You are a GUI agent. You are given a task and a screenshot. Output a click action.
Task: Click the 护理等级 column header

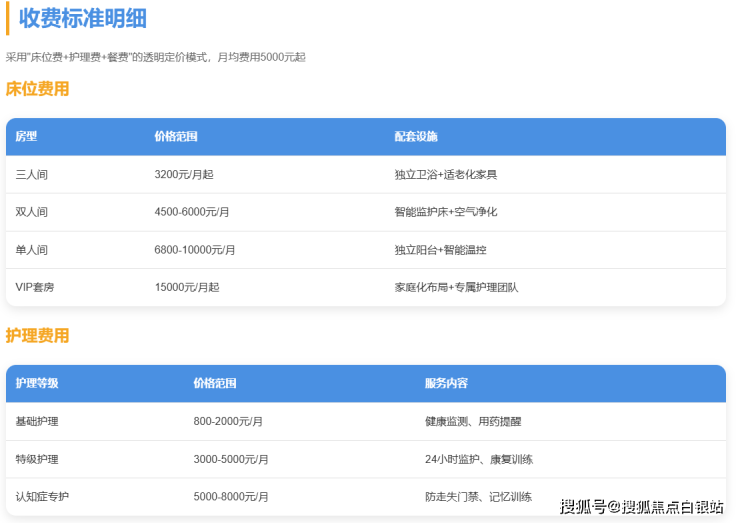[x=37, y=384]
